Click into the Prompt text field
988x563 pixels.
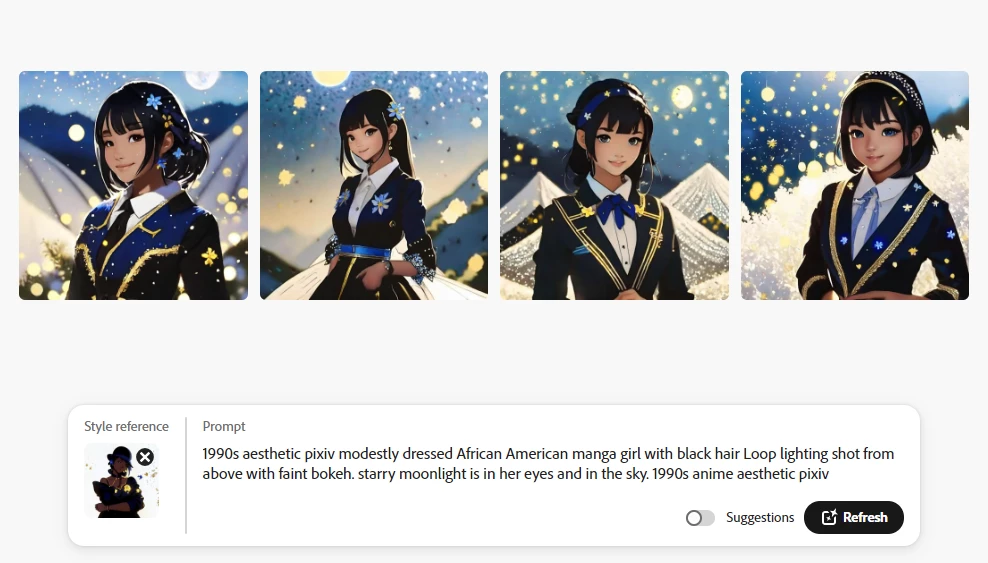click(x=548, y=463)
